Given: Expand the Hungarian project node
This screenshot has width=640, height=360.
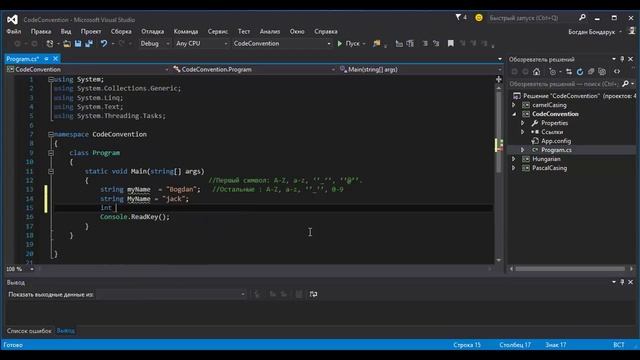Looking at the screenshot, I should point(514,159).
